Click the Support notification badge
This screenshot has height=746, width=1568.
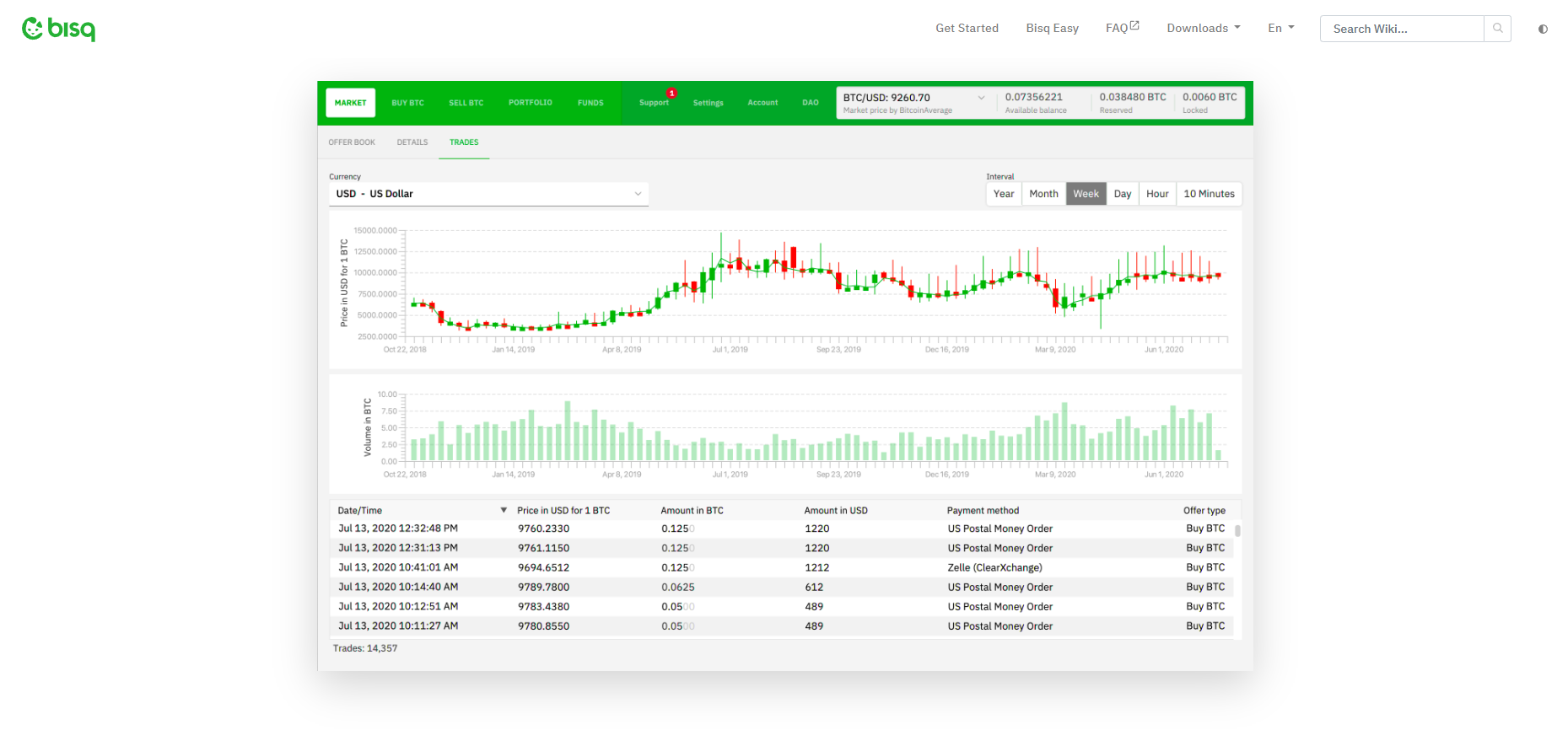pyautogui.click(x=671, y=93)
